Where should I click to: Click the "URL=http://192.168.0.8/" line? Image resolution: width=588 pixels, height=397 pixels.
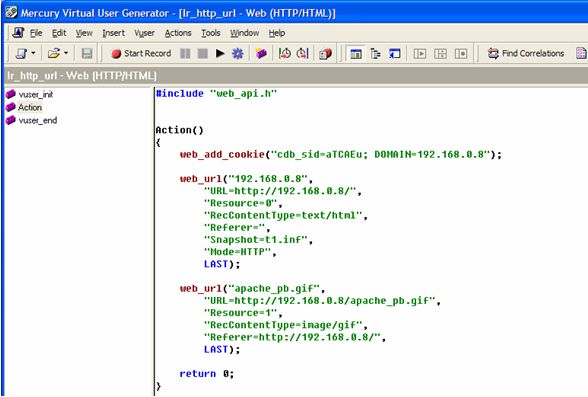283,191
